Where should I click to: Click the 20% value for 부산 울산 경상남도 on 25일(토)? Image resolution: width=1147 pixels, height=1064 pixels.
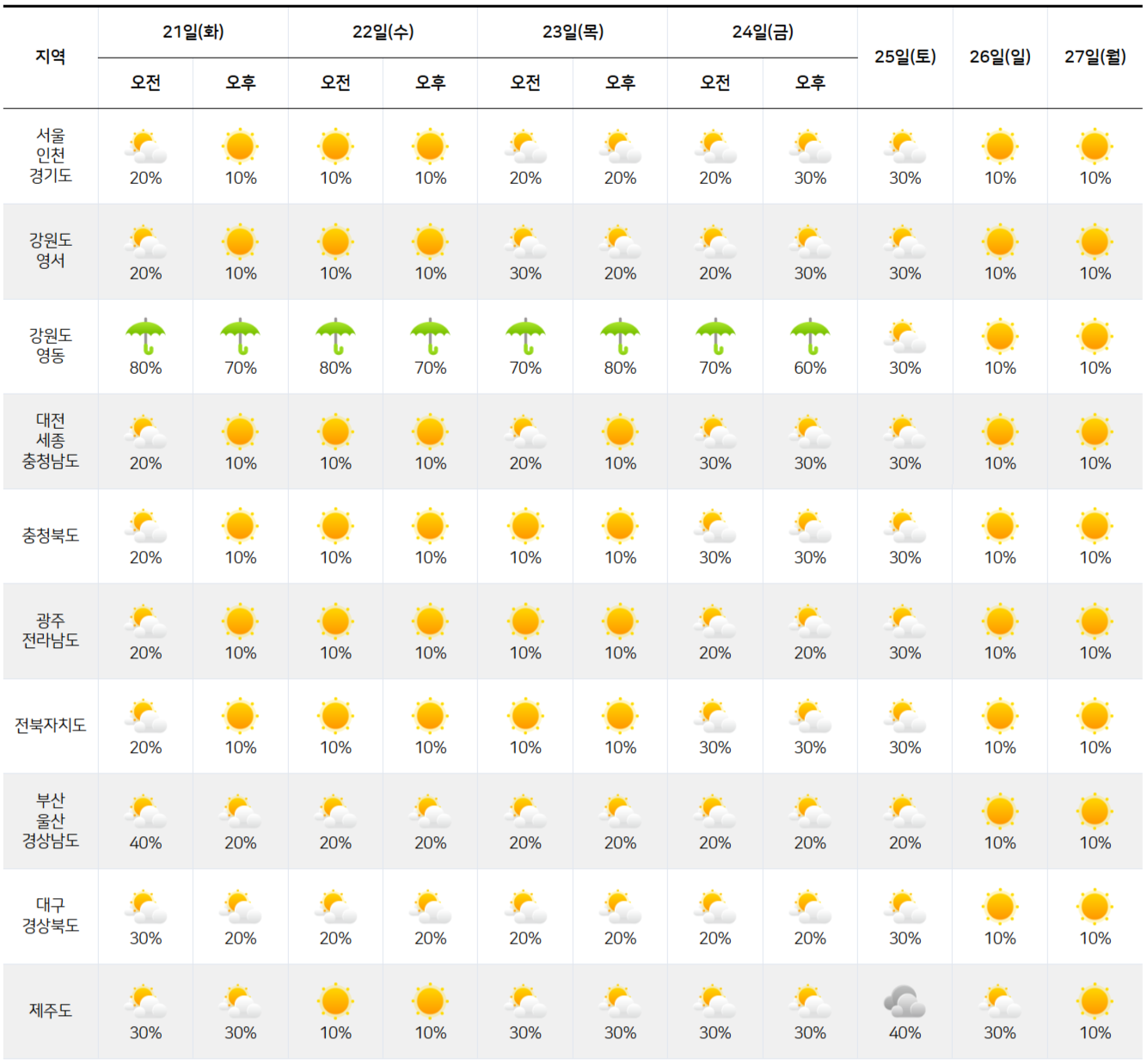[x=905, y=843]
